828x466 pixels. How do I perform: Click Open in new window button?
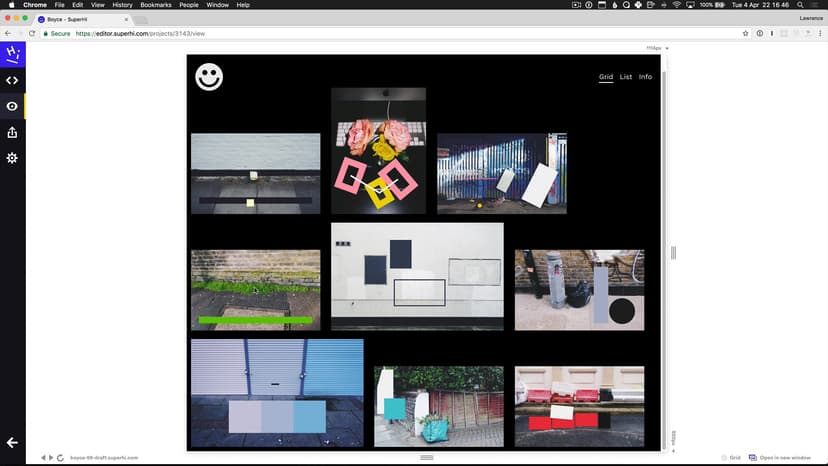coord(780,457)
